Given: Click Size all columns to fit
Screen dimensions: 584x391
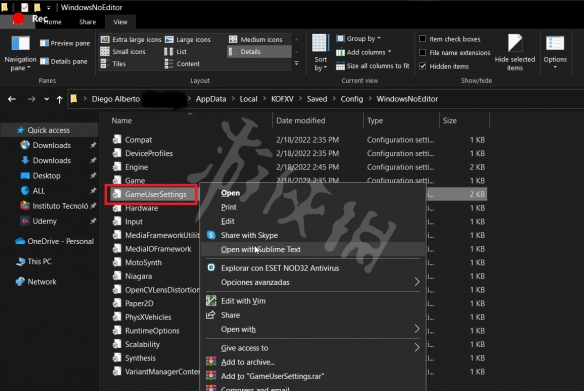Looking at the screenshot, I should 372,66.
